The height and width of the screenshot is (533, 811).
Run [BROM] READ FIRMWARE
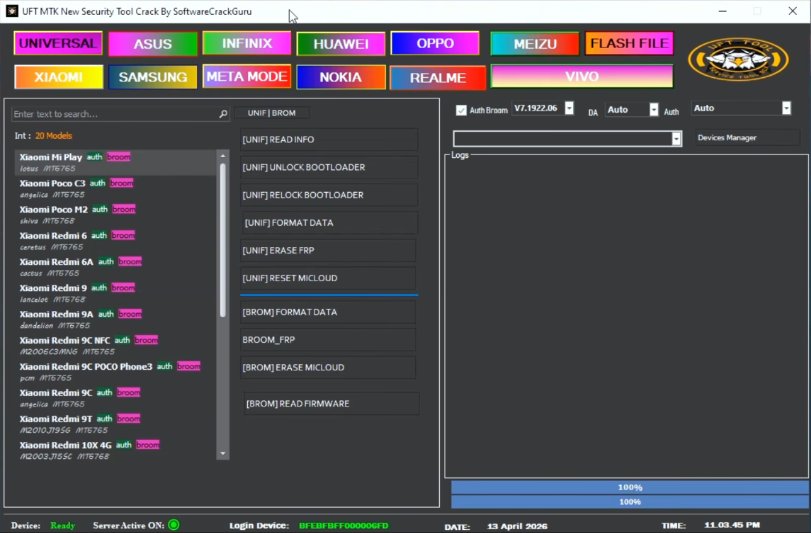[x=331, y=404]
